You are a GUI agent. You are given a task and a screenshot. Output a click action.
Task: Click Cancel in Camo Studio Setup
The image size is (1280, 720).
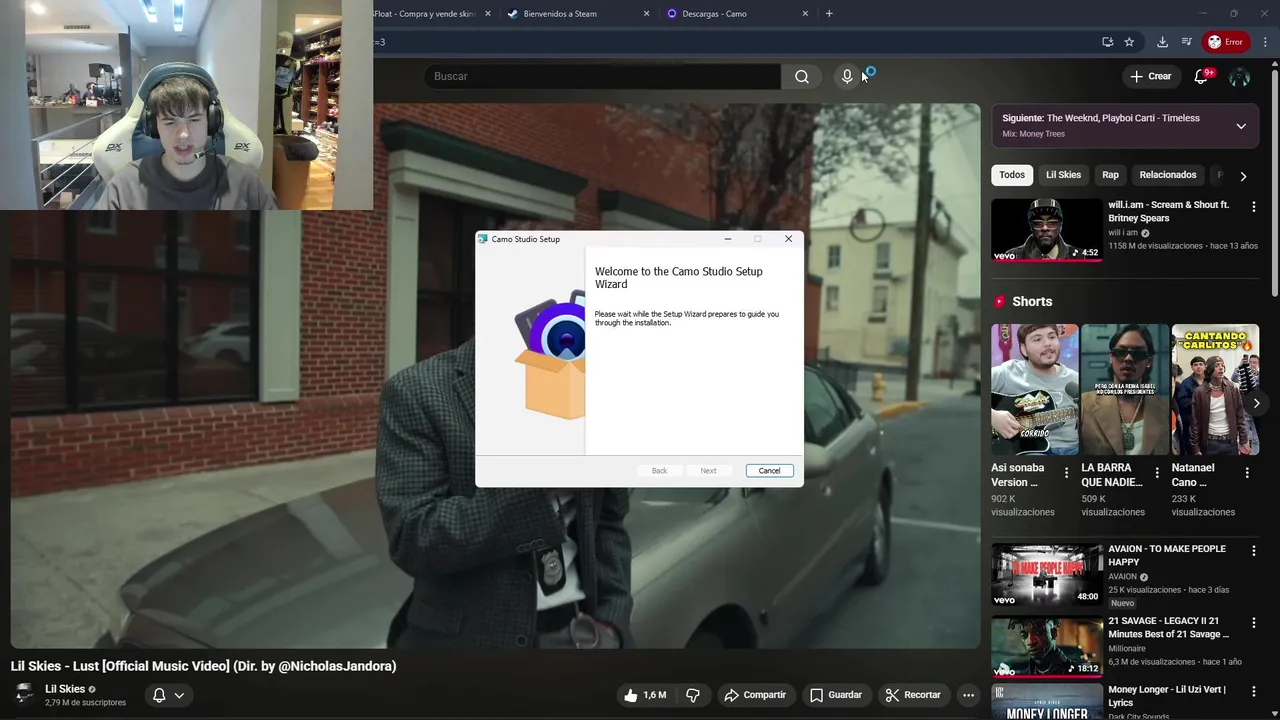tap(769, 471)
